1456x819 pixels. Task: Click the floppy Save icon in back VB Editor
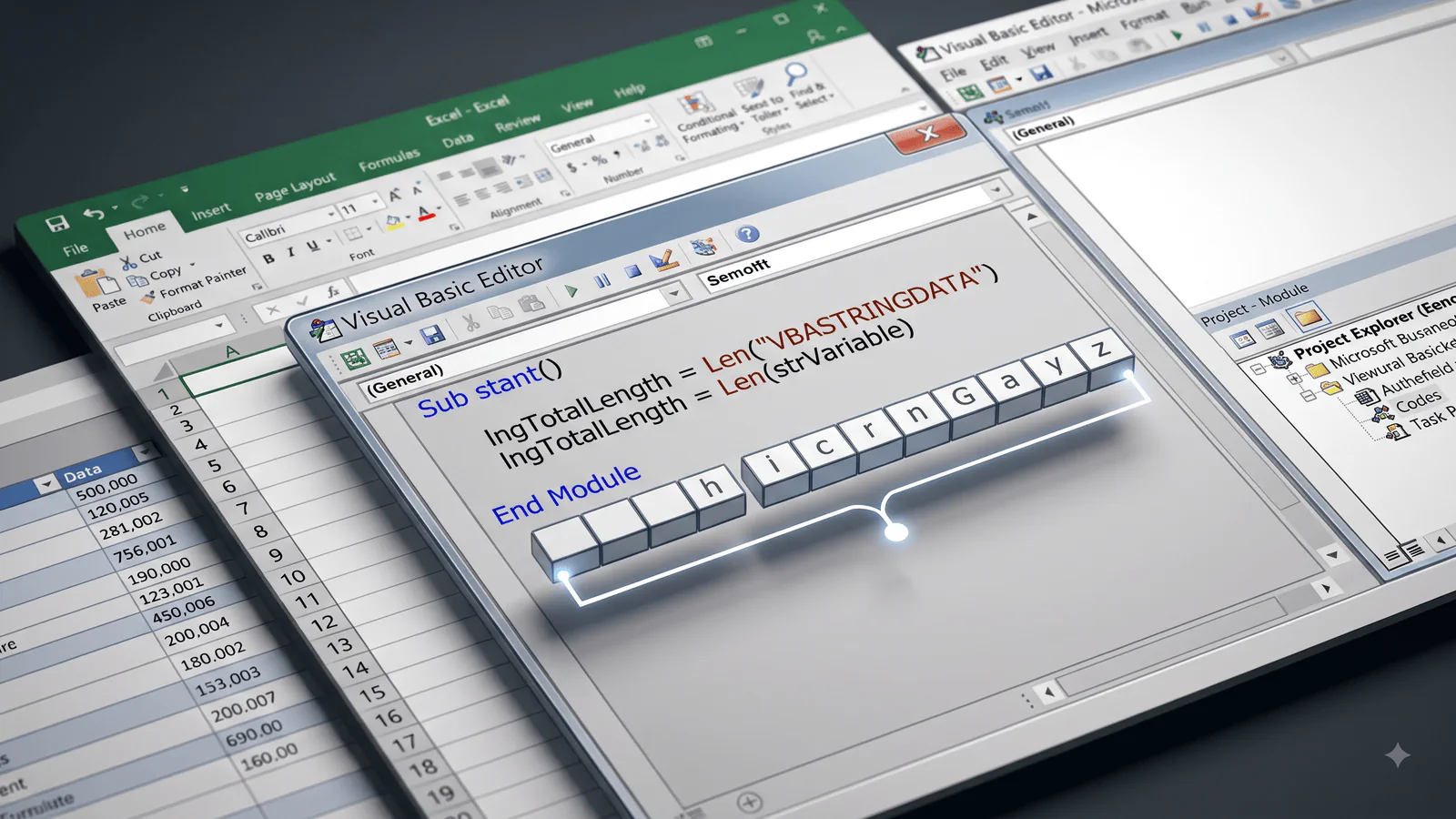coord(1042,73)
